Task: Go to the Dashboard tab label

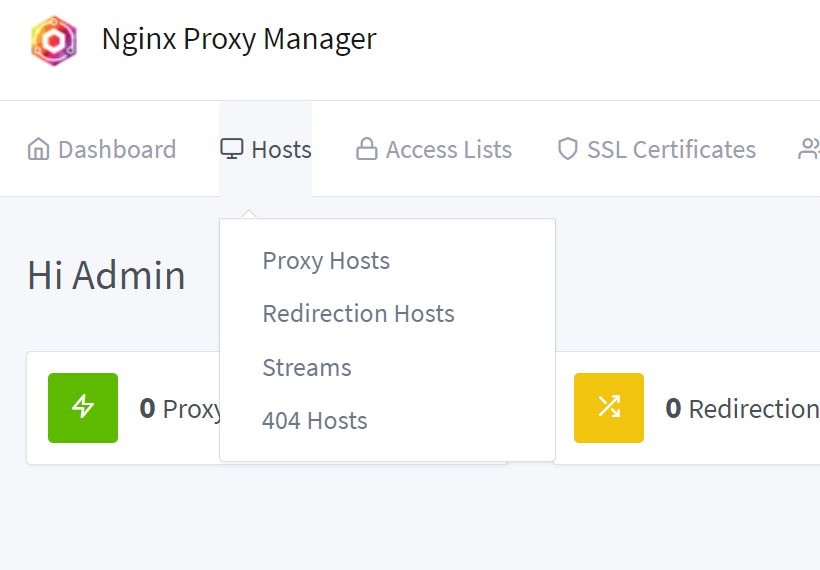Action: tap(116, 150)
